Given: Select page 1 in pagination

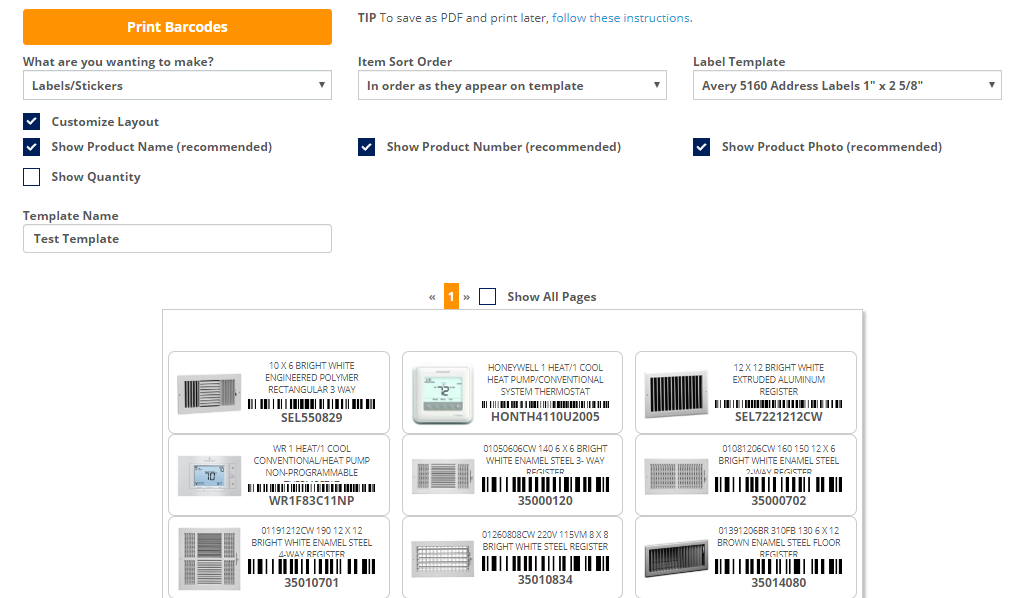Looking at the screenshot, I should [451, 297].
